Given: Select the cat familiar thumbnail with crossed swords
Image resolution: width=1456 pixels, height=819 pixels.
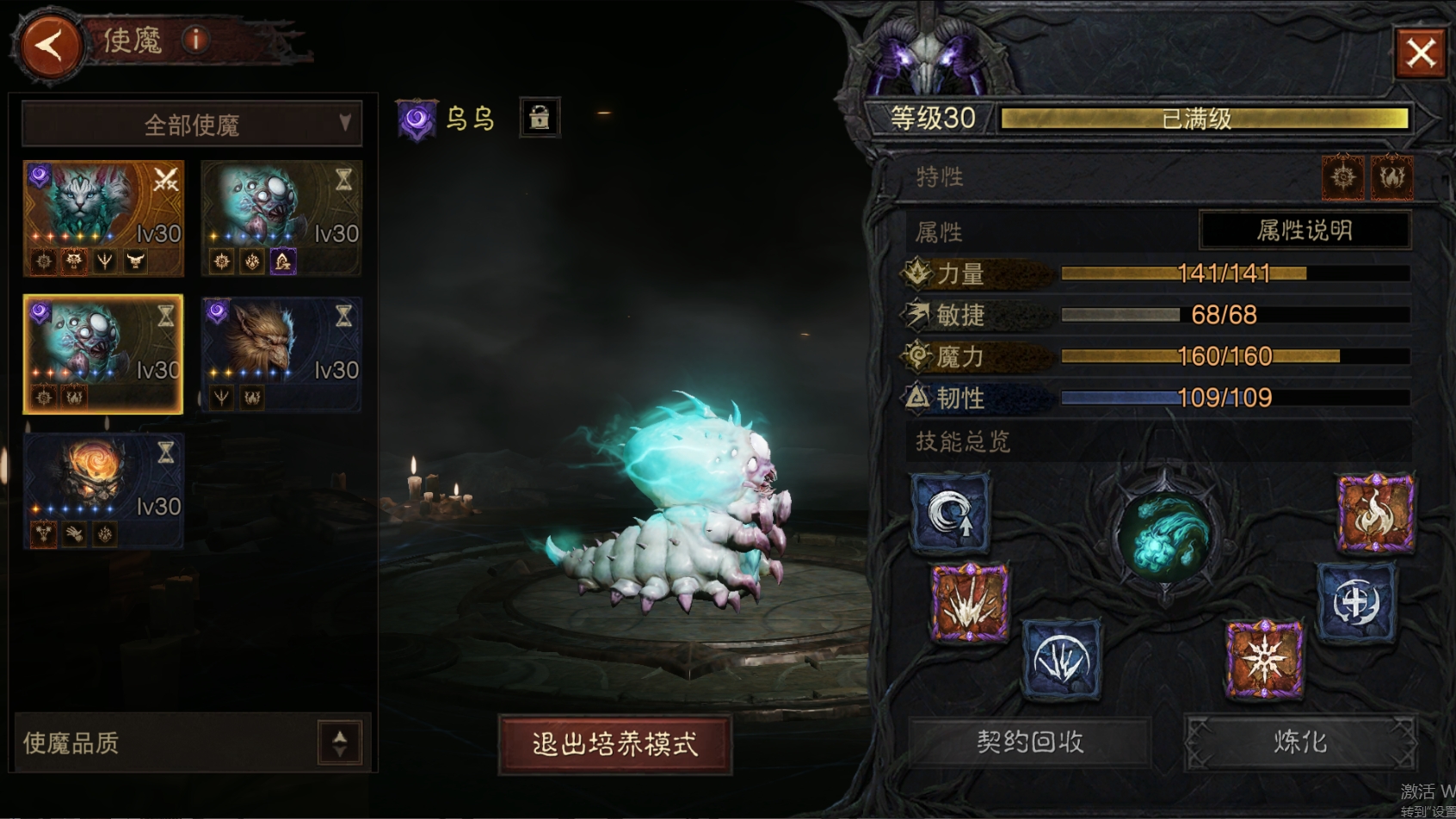Looking at the screenshot, I should (103, 219).
